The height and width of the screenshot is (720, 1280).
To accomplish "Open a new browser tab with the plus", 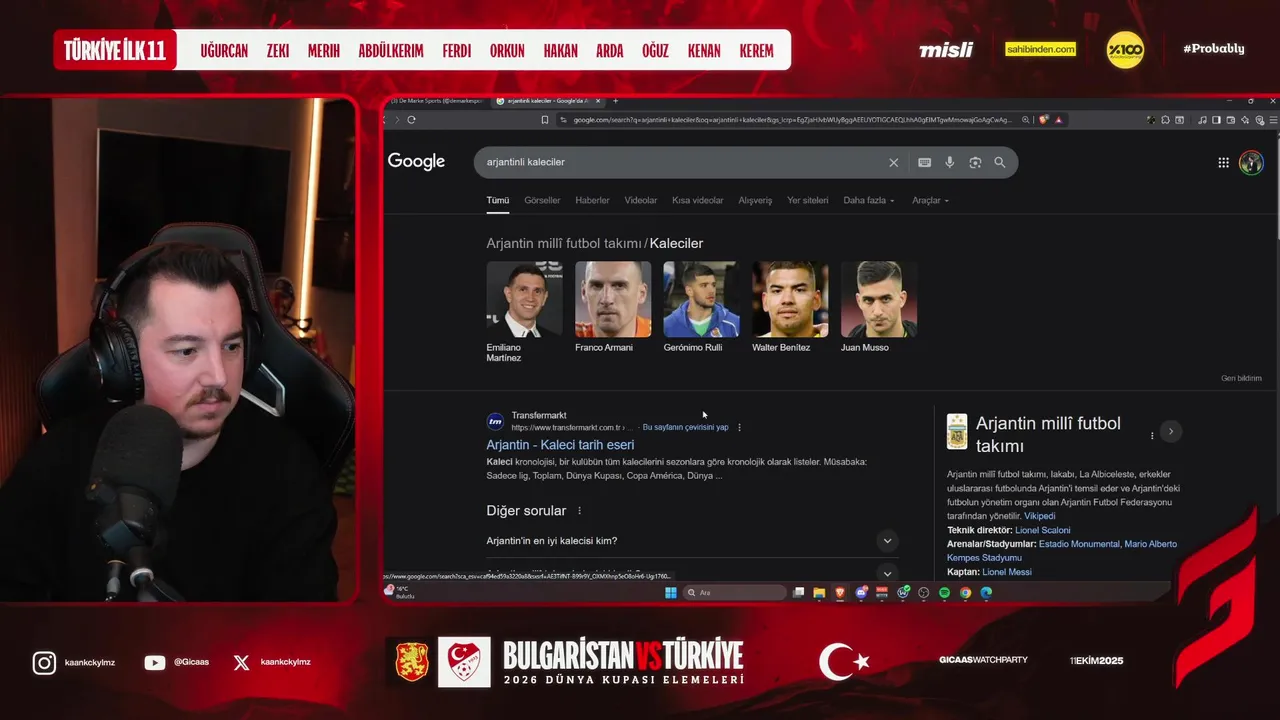I will [x=616, y=101].
